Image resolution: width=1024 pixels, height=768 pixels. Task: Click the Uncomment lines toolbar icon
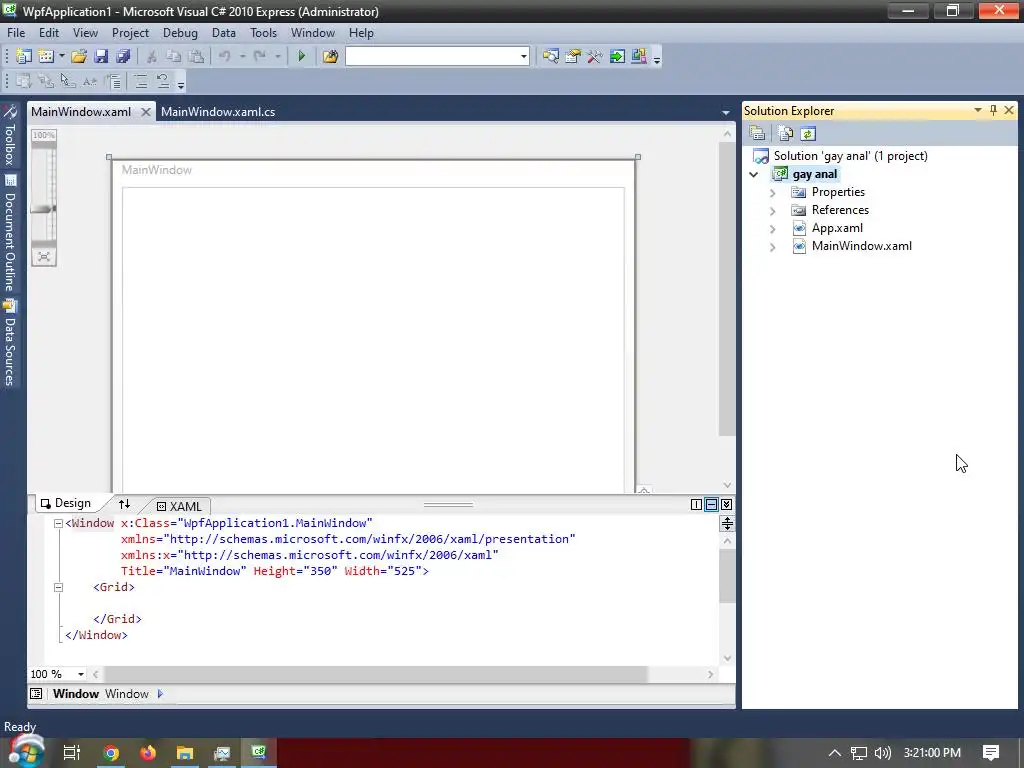tap(163, 81)
